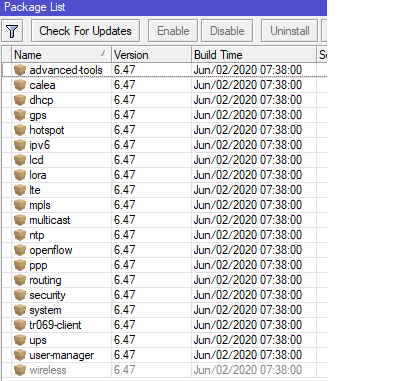Open the filter funnel icon
The image size is (396, 381).
click(x=12, y=31)
